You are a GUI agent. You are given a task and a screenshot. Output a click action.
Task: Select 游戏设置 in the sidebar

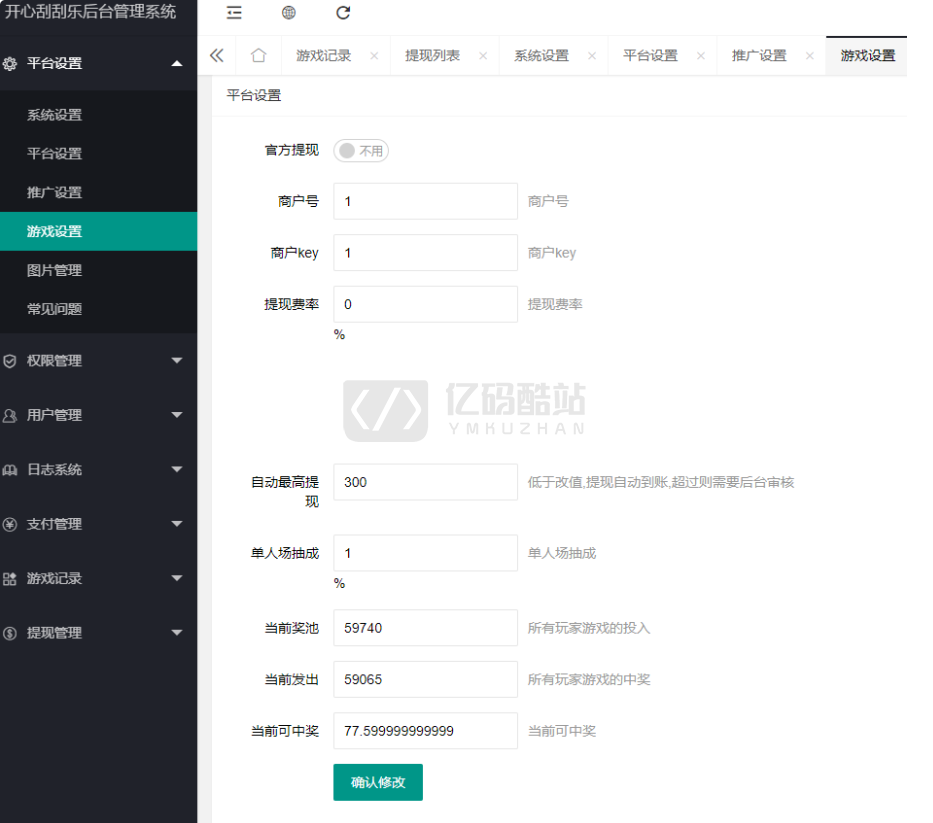pyautogui.click(x=99, y=231)
